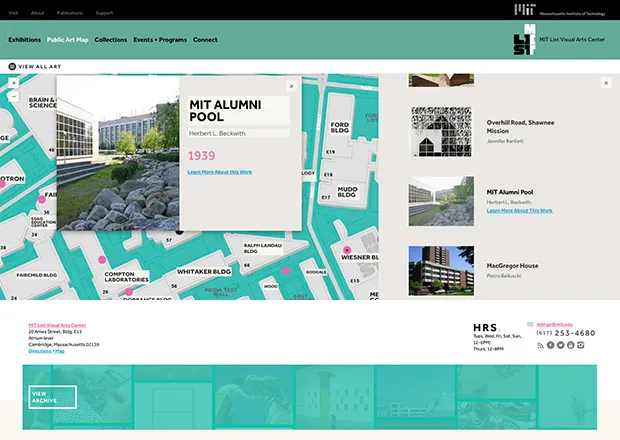Open the RSS feed icon in footer
Screen dimensions: 620x440
click(x=540, y=345)
